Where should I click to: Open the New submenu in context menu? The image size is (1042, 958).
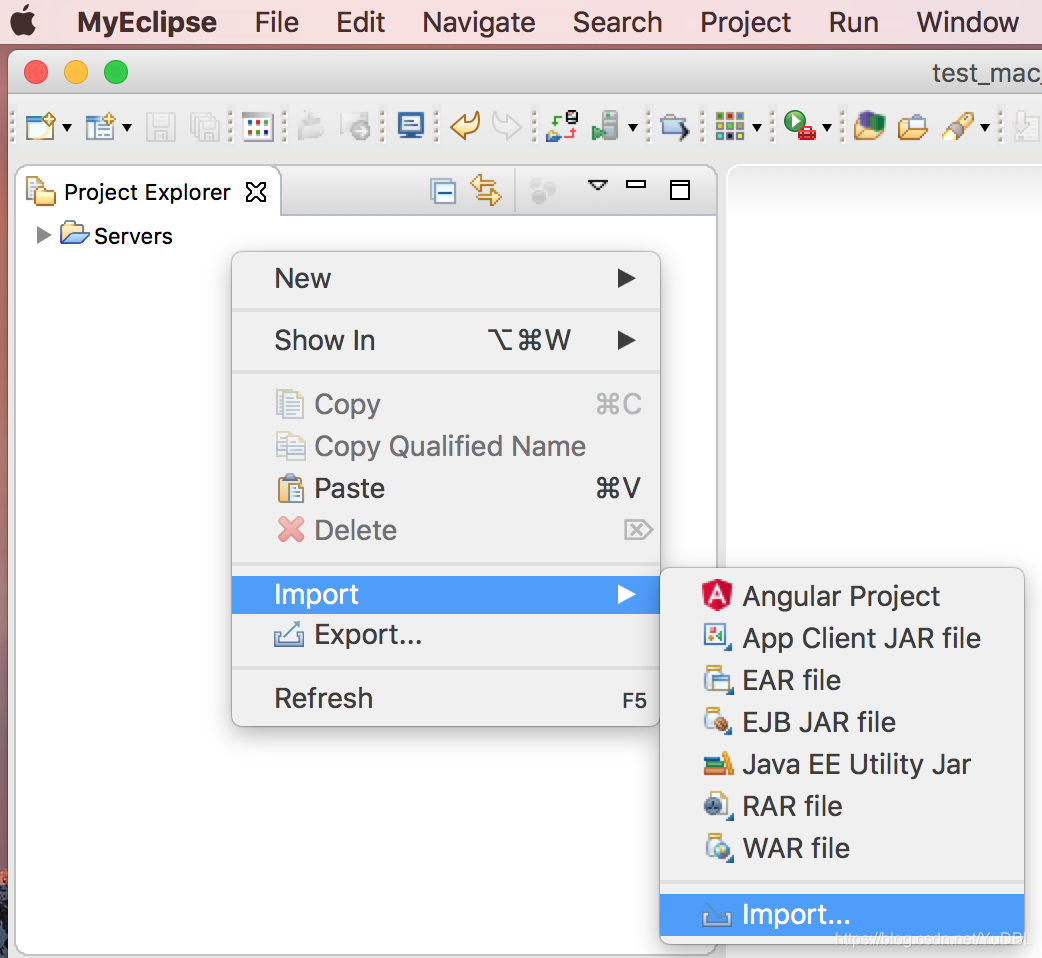pyautogui.click(x=446, y=278)
